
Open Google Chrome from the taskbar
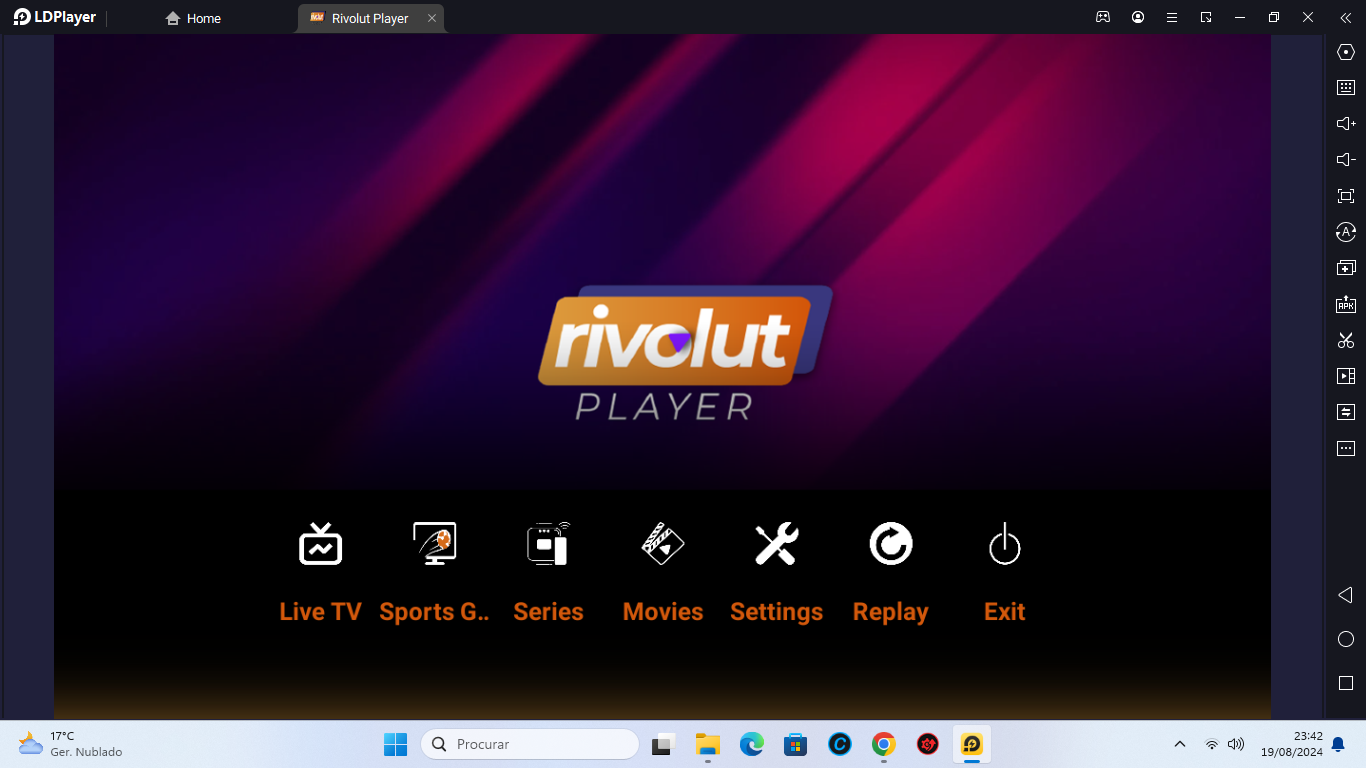tap(883, 744)
